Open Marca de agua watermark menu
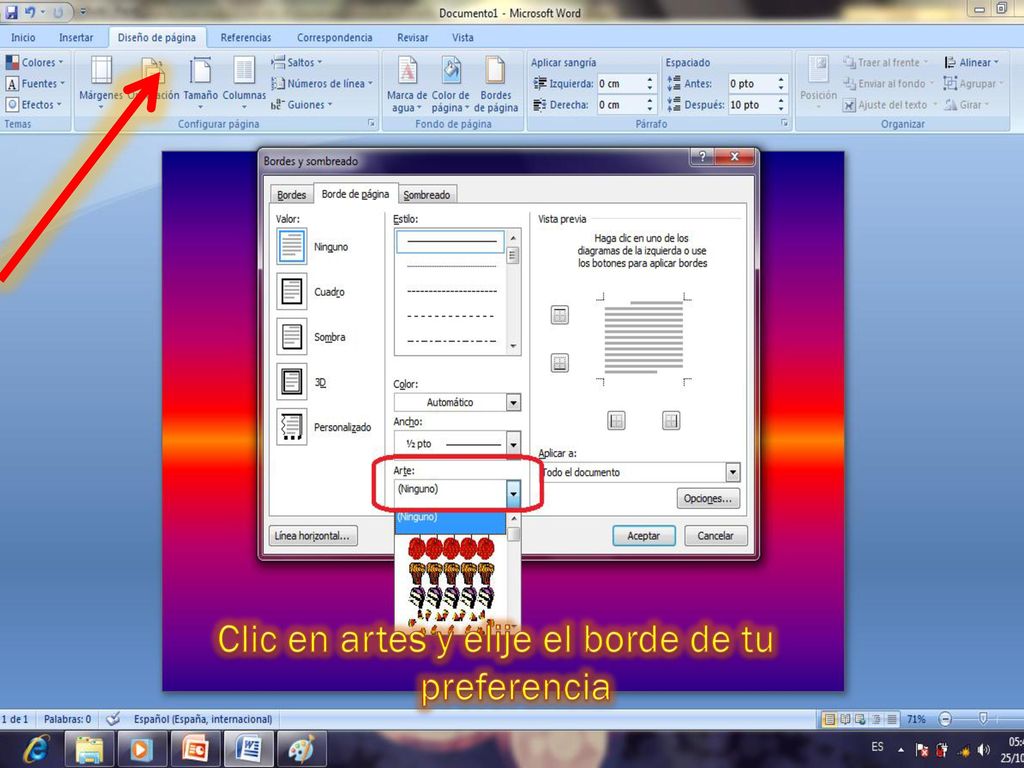This screenshot has width=1024, height=768. 407,84
